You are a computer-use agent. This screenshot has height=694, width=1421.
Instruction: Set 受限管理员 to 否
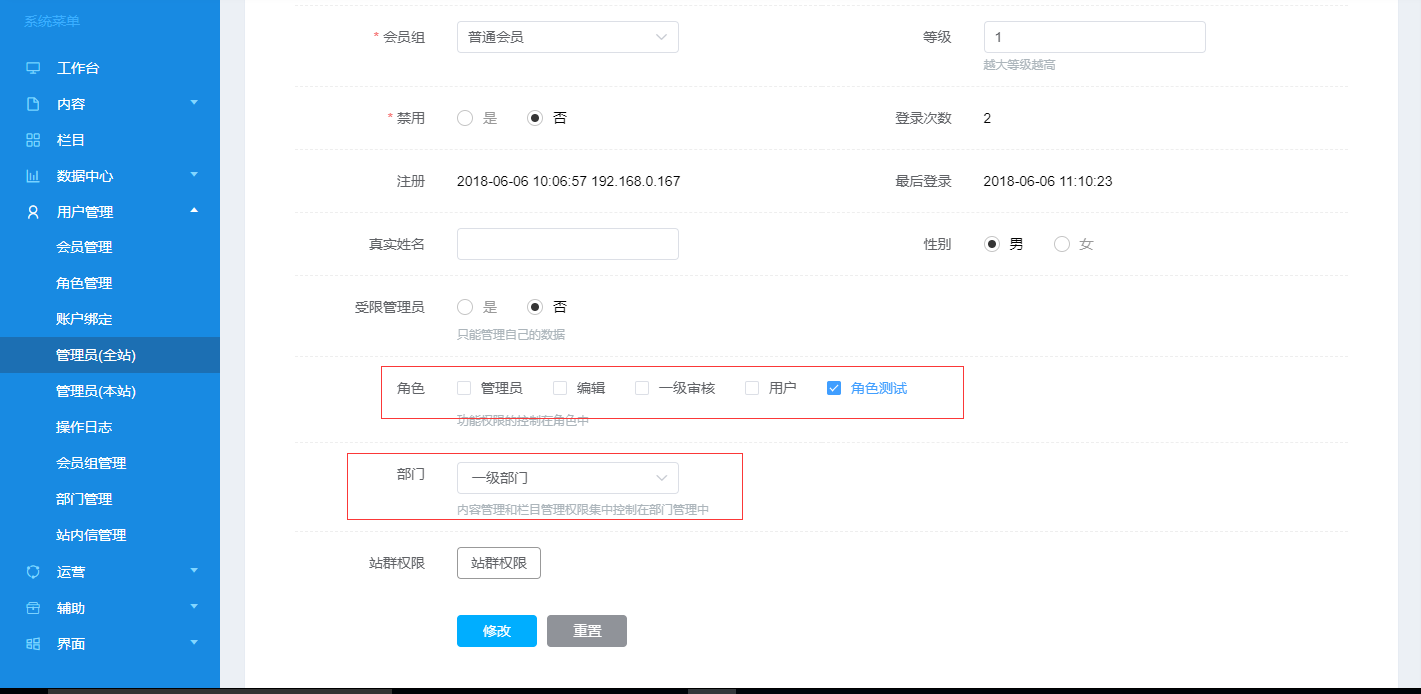click(x=535, y=307)
